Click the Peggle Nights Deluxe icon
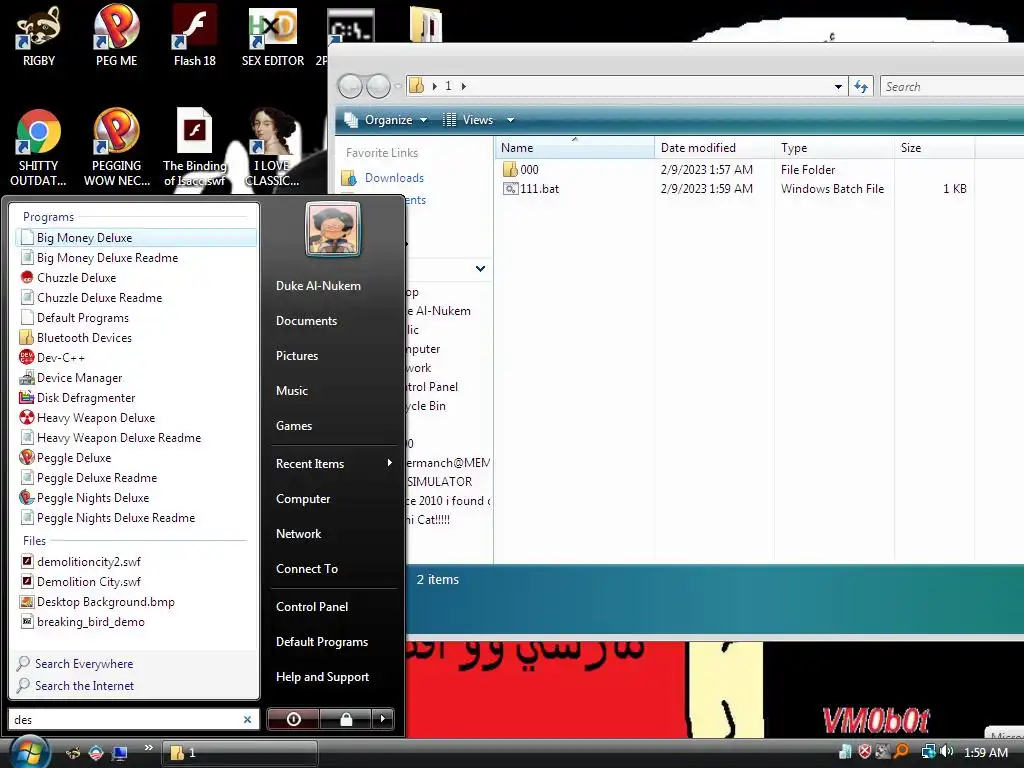The height and width of the screenshot is (768, 1024). coord(27,498)
